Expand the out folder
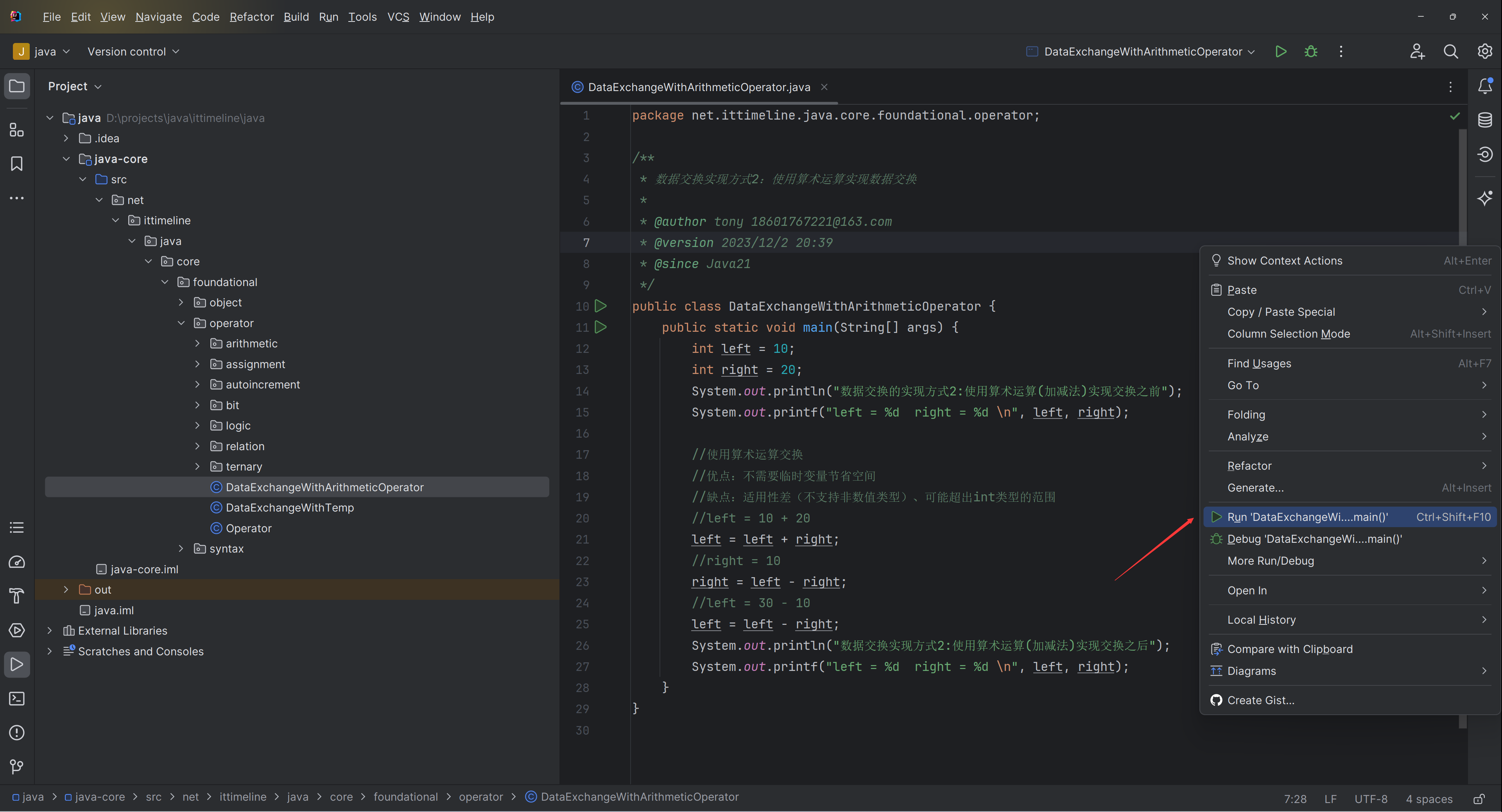1502x812 pixels. [x=66, y=589]
